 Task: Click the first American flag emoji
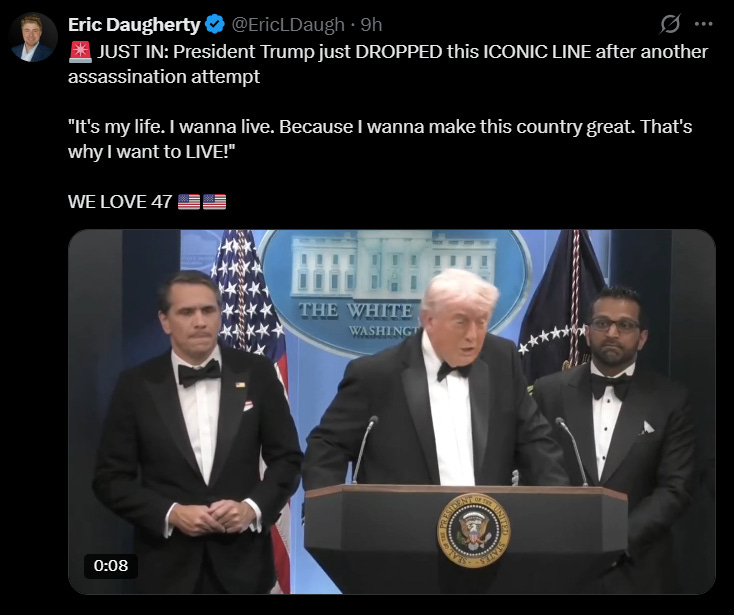click(x=189, y=202)
